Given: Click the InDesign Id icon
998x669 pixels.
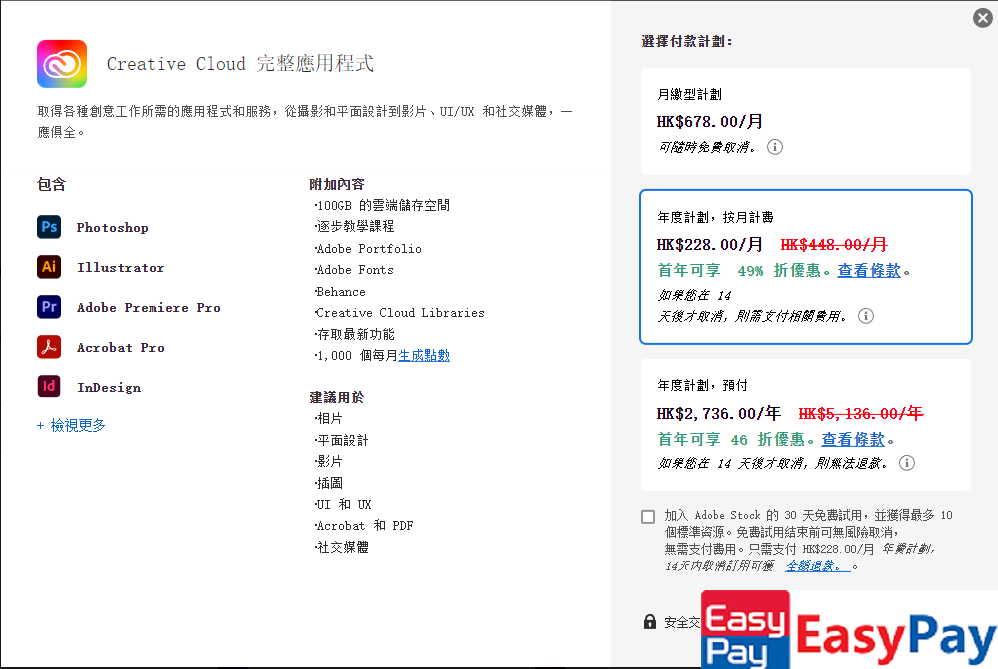Looking at the screenshot, I should [49, 386].
